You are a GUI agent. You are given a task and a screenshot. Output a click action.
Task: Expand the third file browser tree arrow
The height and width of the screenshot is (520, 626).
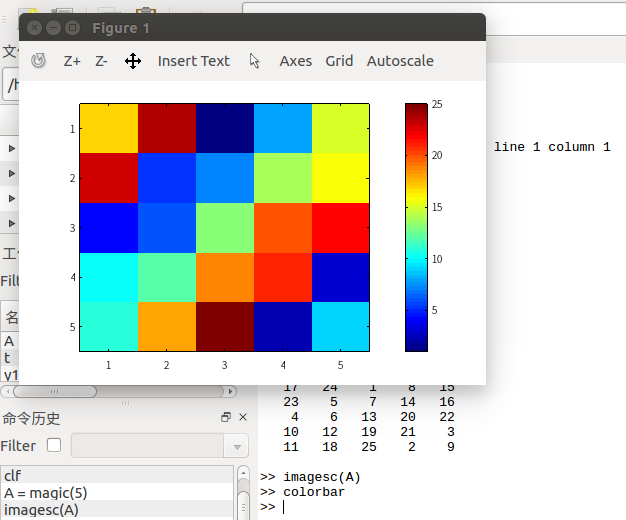12,198
